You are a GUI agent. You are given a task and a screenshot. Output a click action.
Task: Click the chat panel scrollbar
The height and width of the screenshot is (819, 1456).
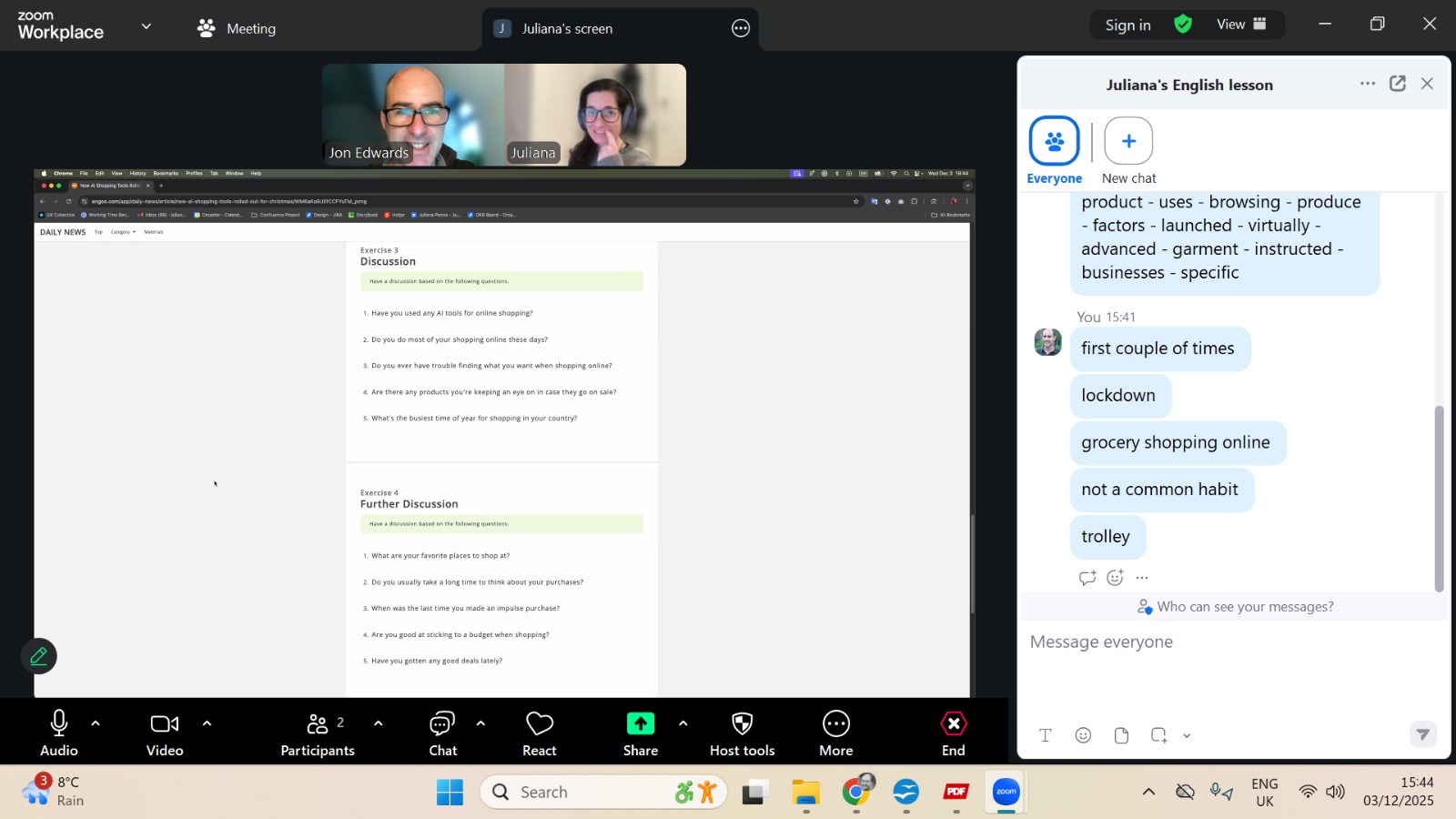[x=1439, y=496]
